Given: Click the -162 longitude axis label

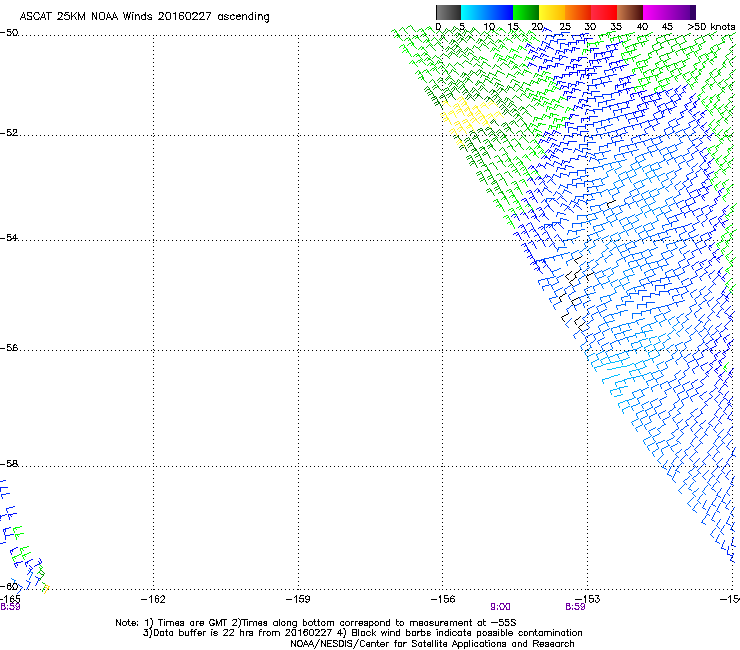Looking at the screenshot, I should point(153,599).
